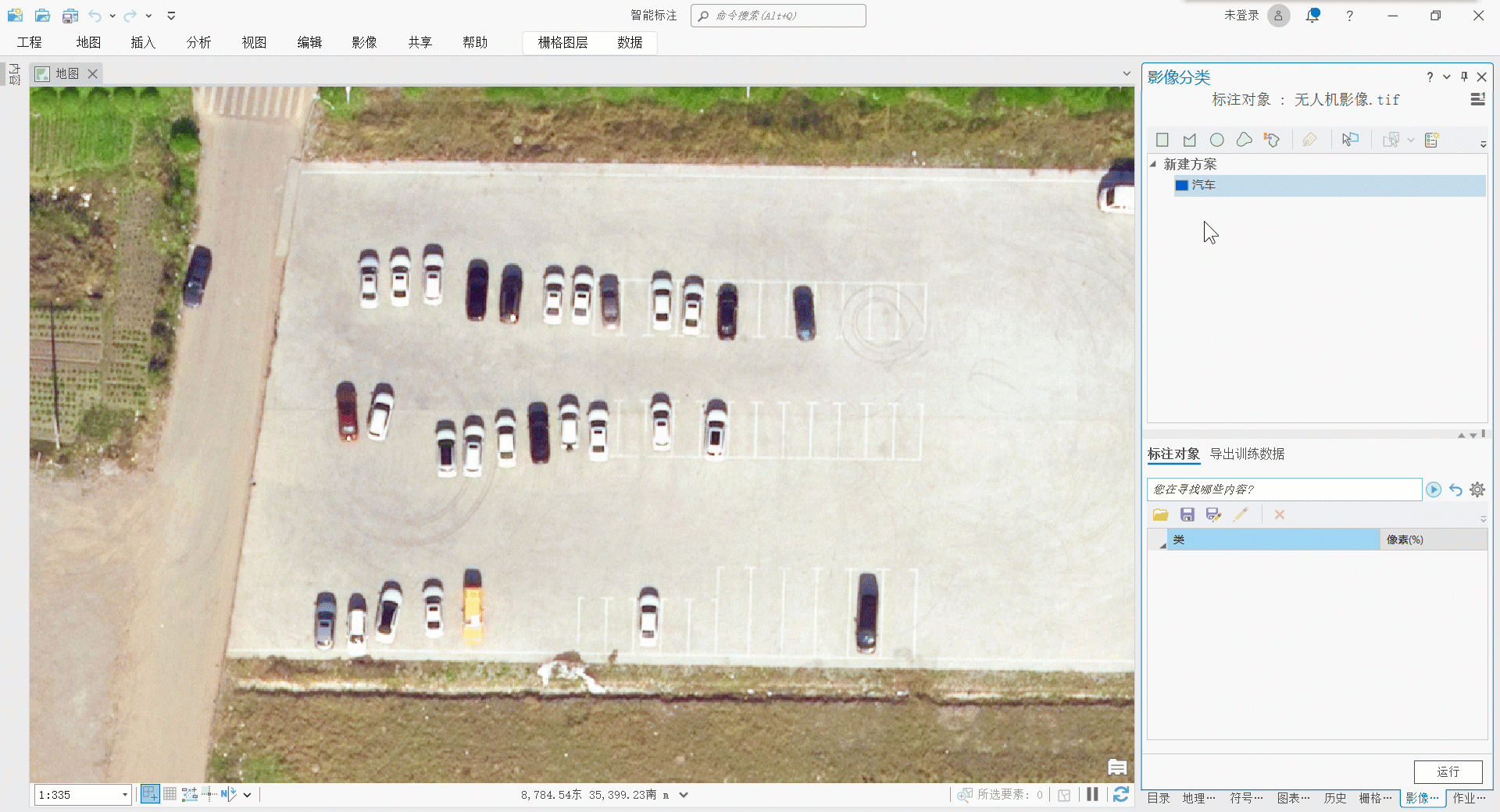
Task: Open the quick access toolbar customize dropdown
Action: (x=171, y=15)
